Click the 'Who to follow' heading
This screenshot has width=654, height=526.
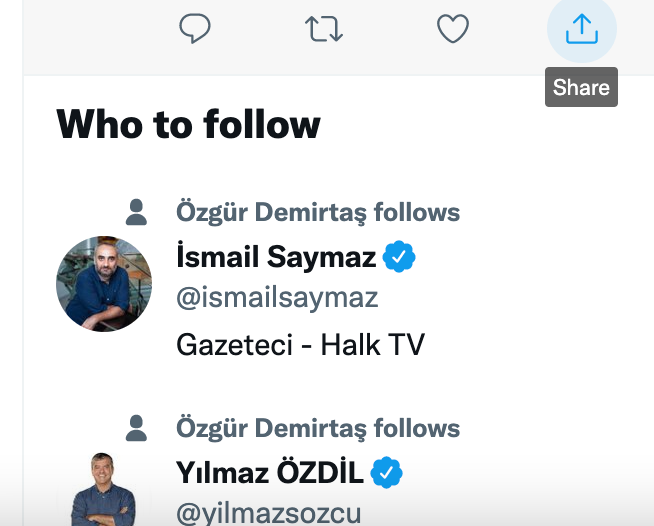[188, 125]
